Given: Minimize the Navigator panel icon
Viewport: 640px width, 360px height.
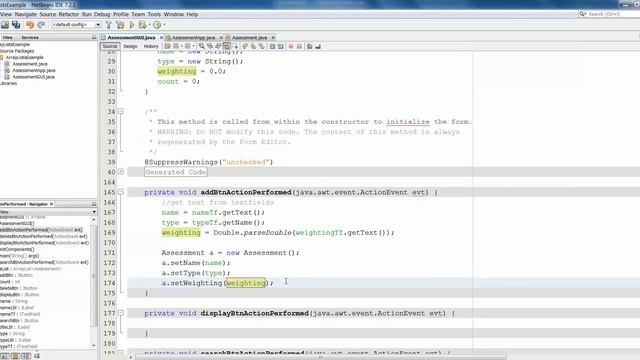Looking at the screenshot, I should 94,204.
